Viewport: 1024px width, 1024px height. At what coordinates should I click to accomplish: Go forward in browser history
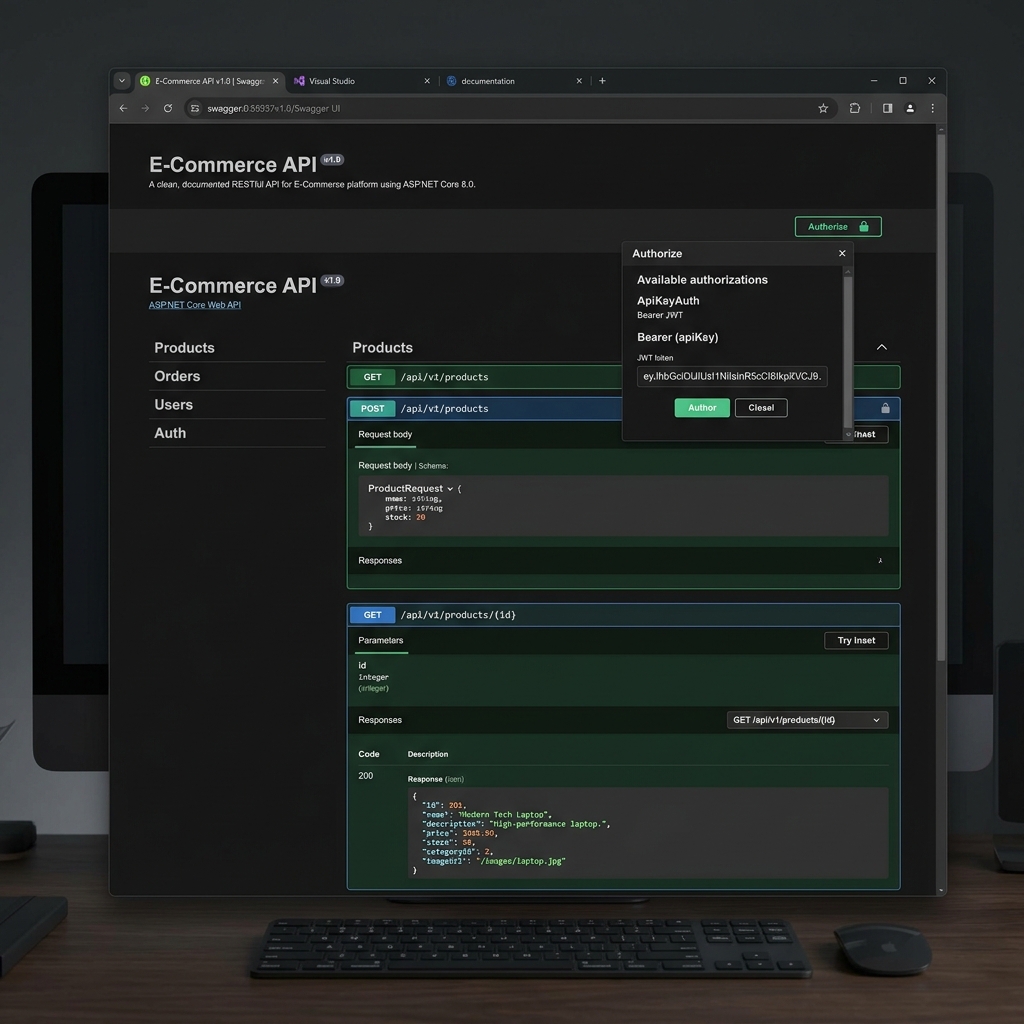(x=145, y=108)
